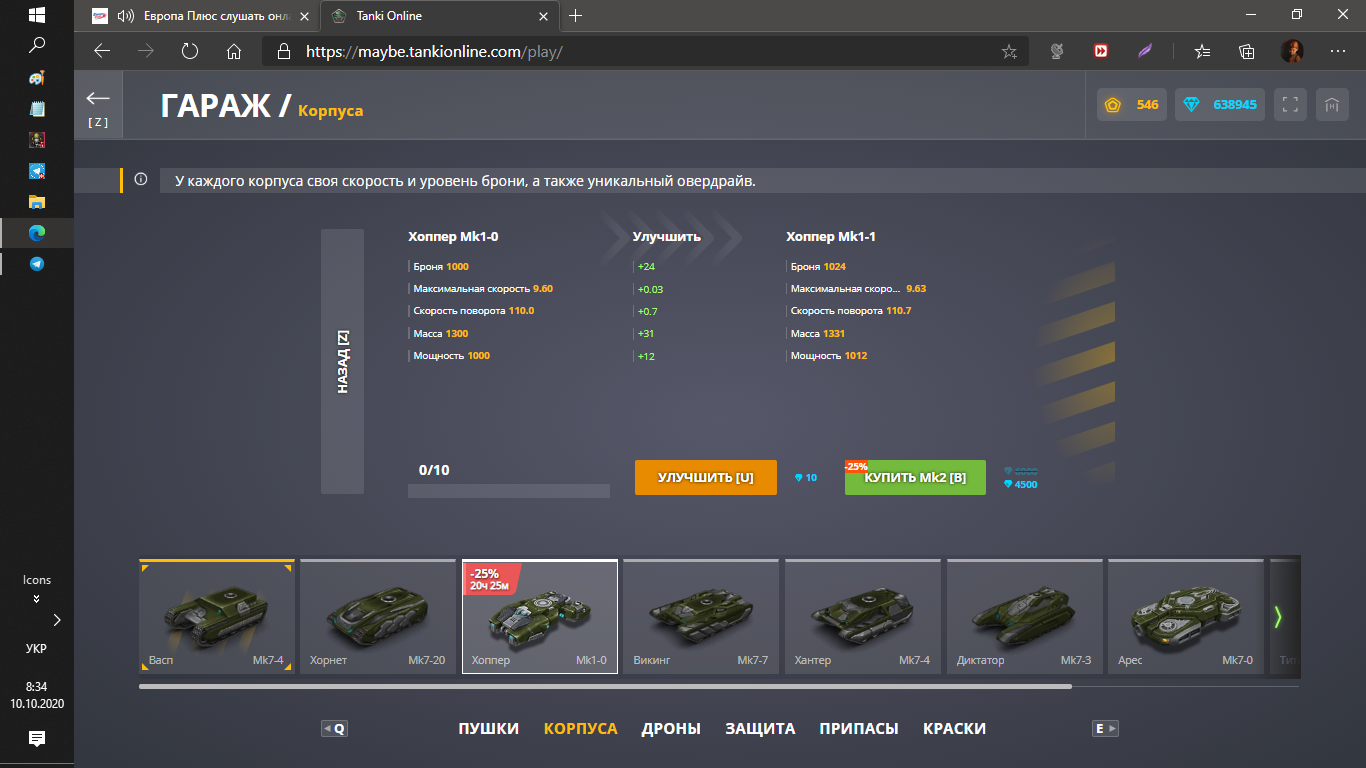
Task: Expand the Icons toolbar overflow chevron
Action: [37, 599]
